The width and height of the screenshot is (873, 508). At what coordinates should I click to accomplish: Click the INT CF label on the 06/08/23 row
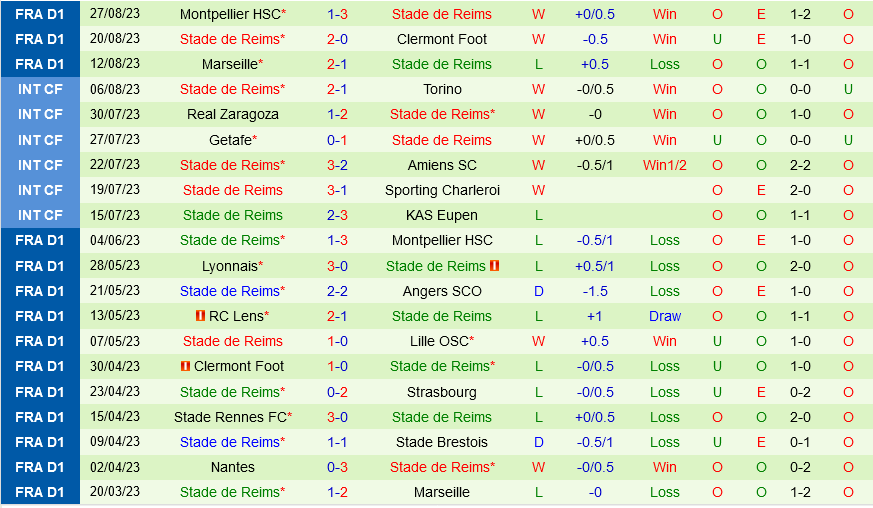[x=40, y=89]
